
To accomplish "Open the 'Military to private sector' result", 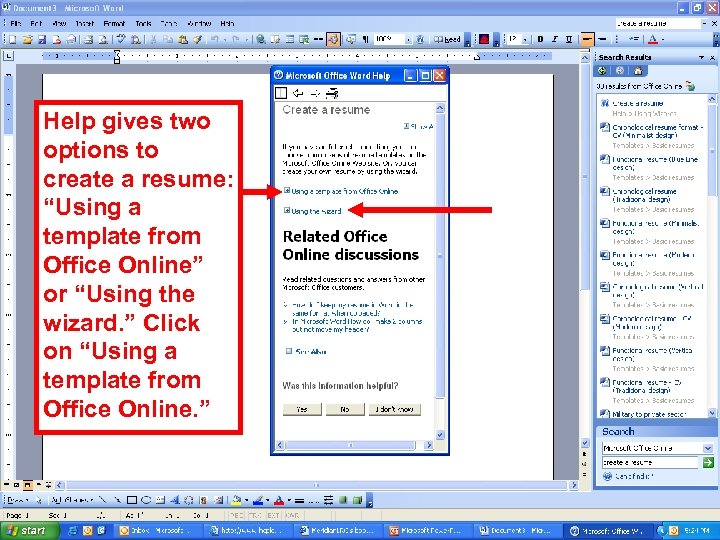I will point(649,414).
